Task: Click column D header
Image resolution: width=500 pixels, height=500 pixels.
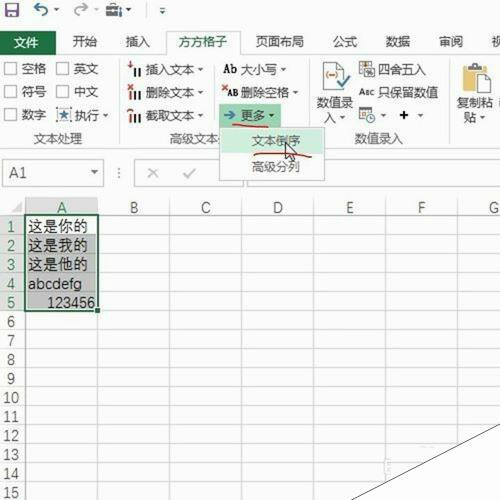Action: pyautogui.click(x=278, y=208)
